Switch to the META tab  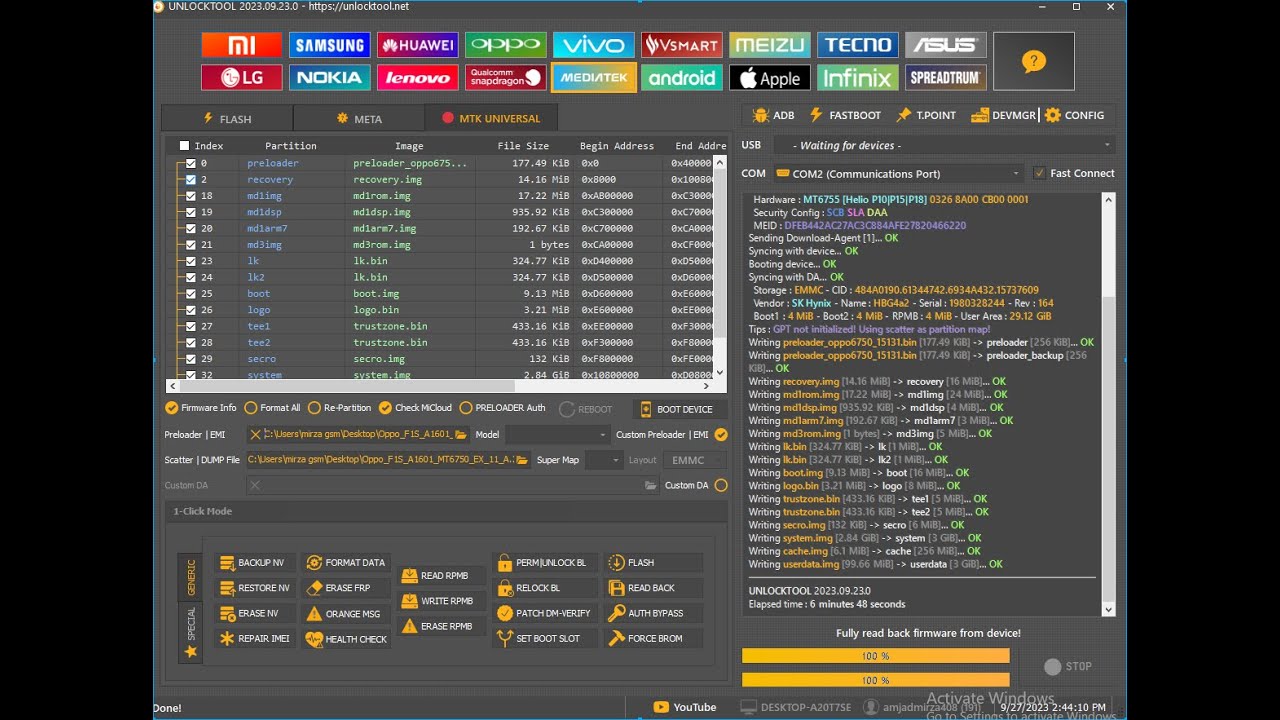359,119
